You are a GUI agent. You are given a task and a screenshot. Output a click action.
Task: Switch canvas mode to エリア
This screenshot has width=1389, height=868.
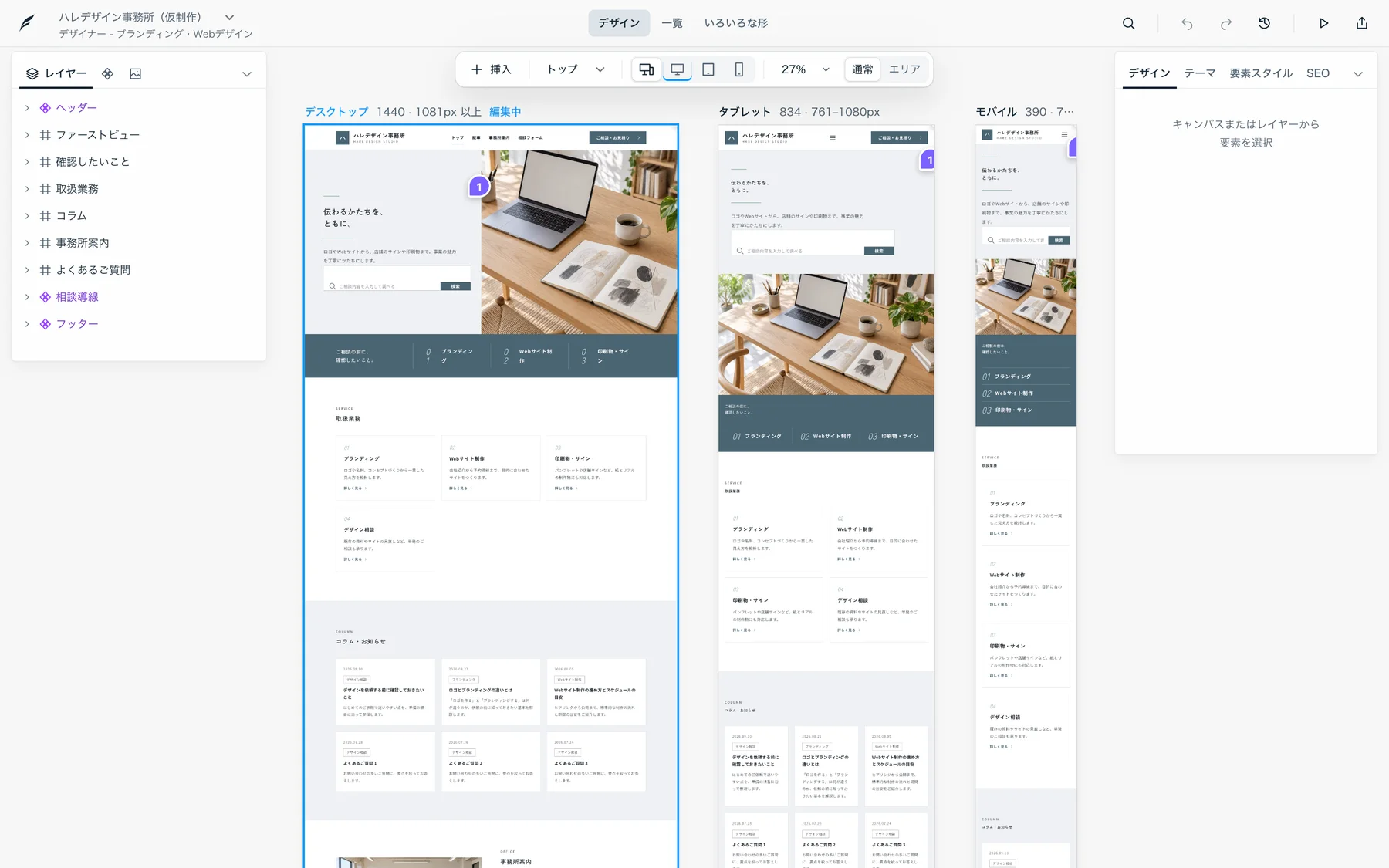pos(904,69)
